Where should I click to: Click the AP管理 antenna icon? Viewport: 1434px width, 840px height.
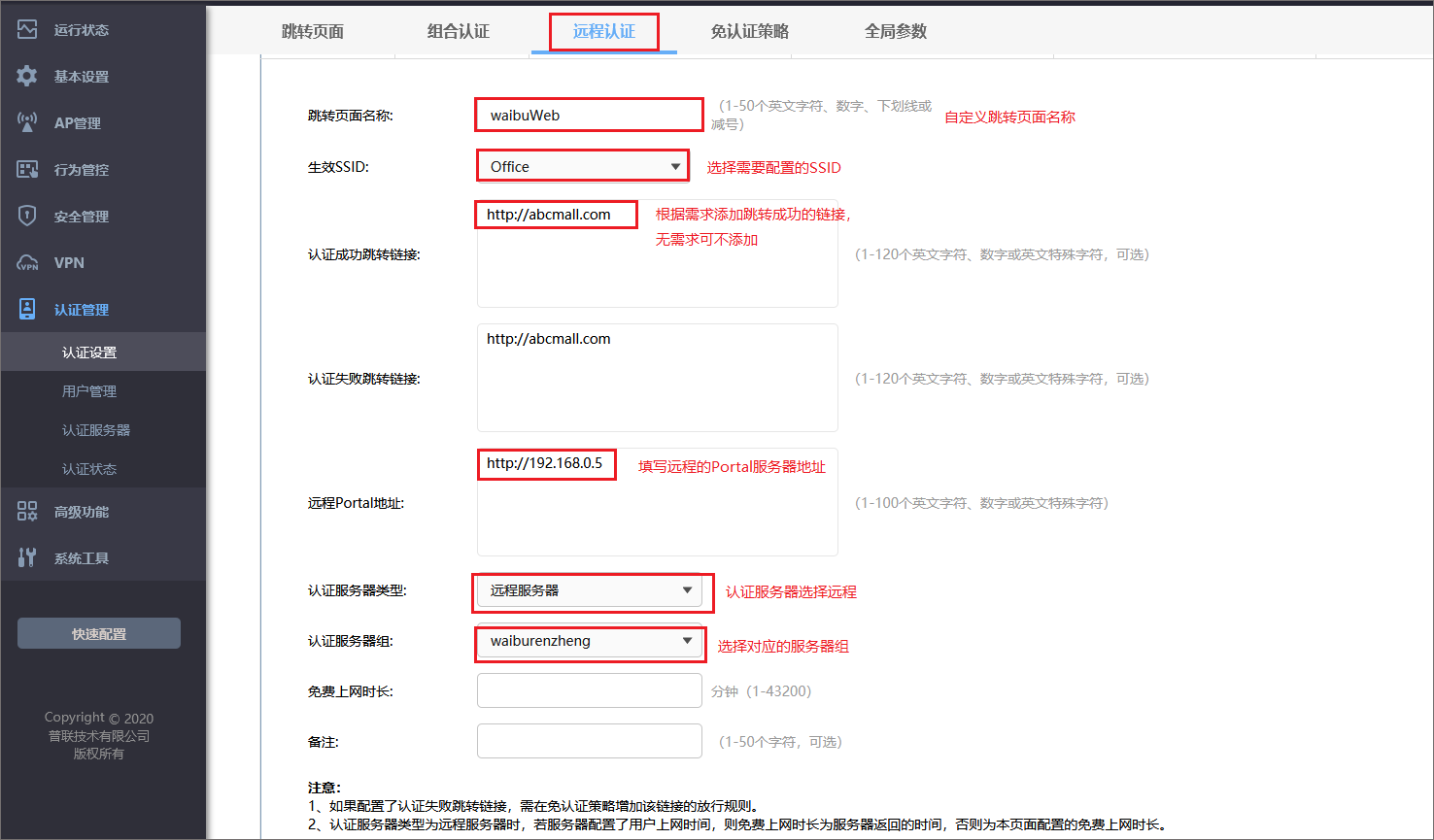(x=27, y=122)
